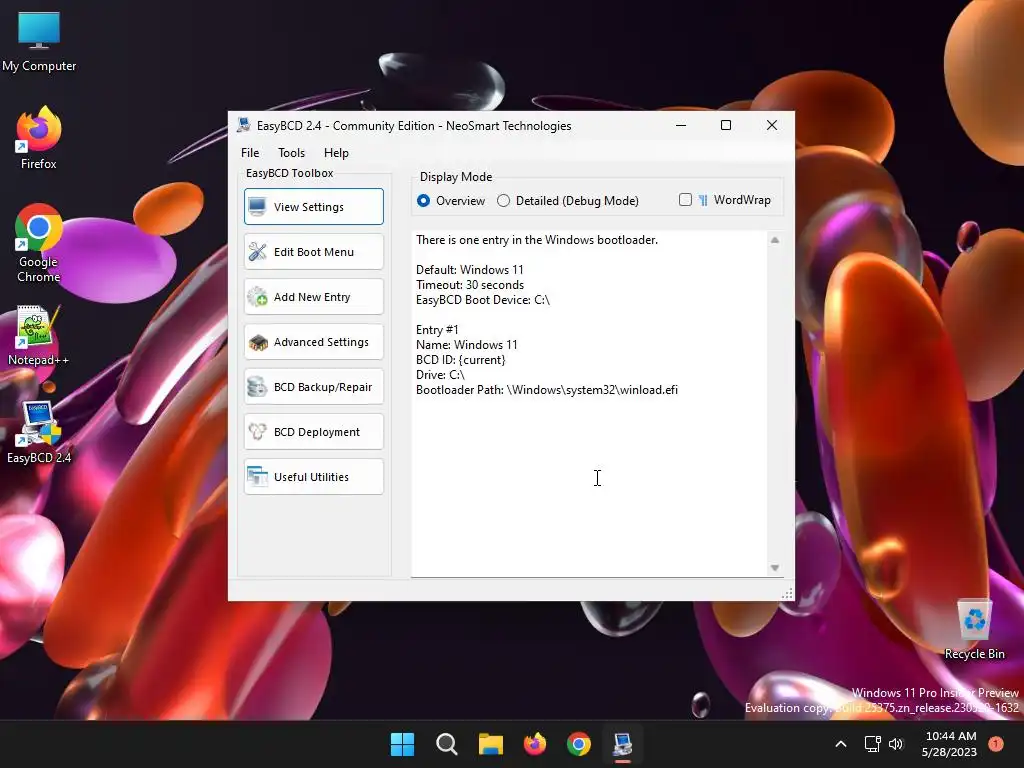Viewport: 1024px width, 768px height.
Task: Click the 'Entry #1' line
Action: pos(437,330)
